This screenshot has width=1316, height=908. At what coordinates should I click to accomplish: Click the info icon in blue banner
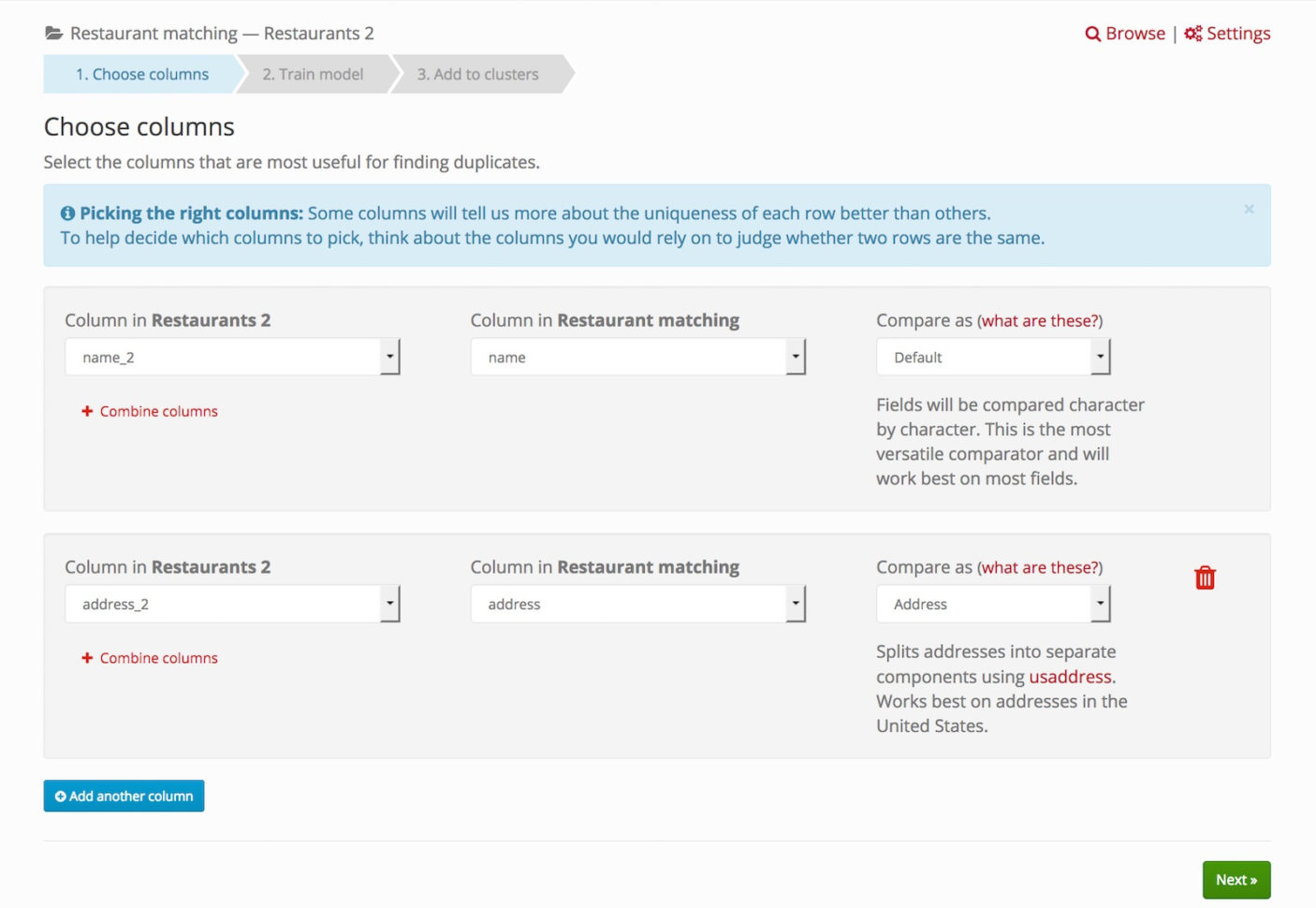(x=67, y=213)
